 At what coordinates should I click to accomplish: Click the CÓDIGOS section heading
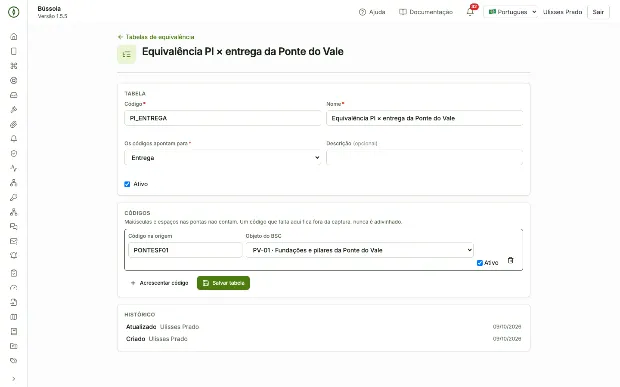[x=137, y=213]
